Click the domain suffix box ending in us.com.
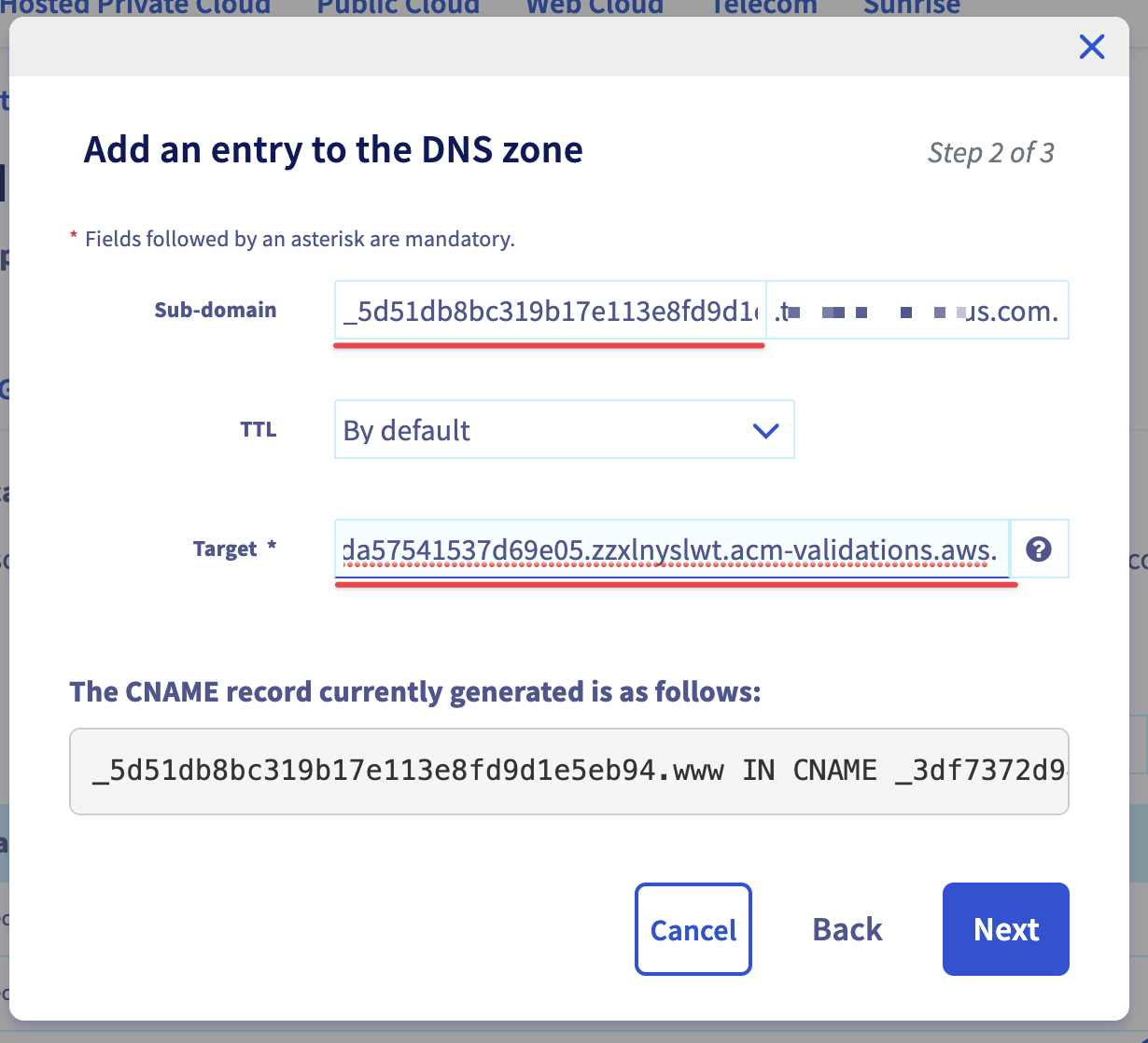 [x=917, y=311]
